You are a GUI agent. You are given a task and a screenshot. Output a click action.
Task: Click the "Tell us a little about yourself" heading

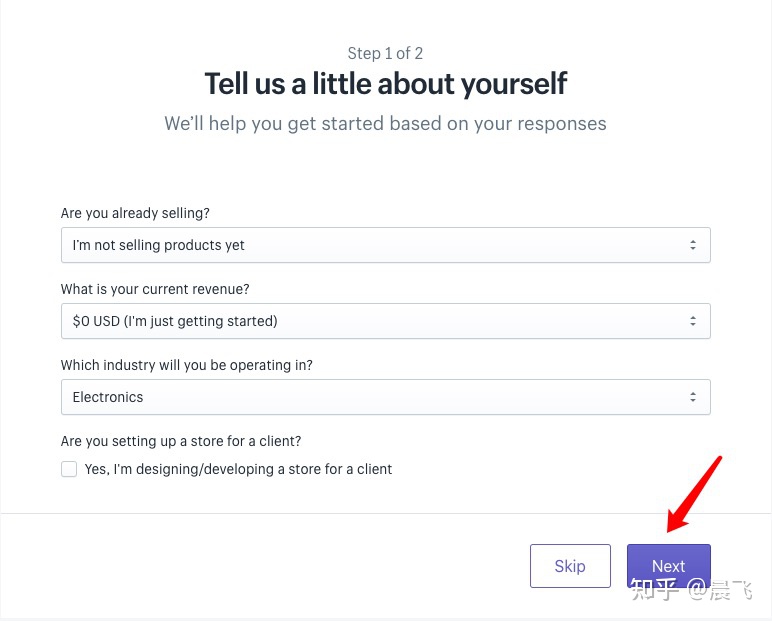[386, 83]
